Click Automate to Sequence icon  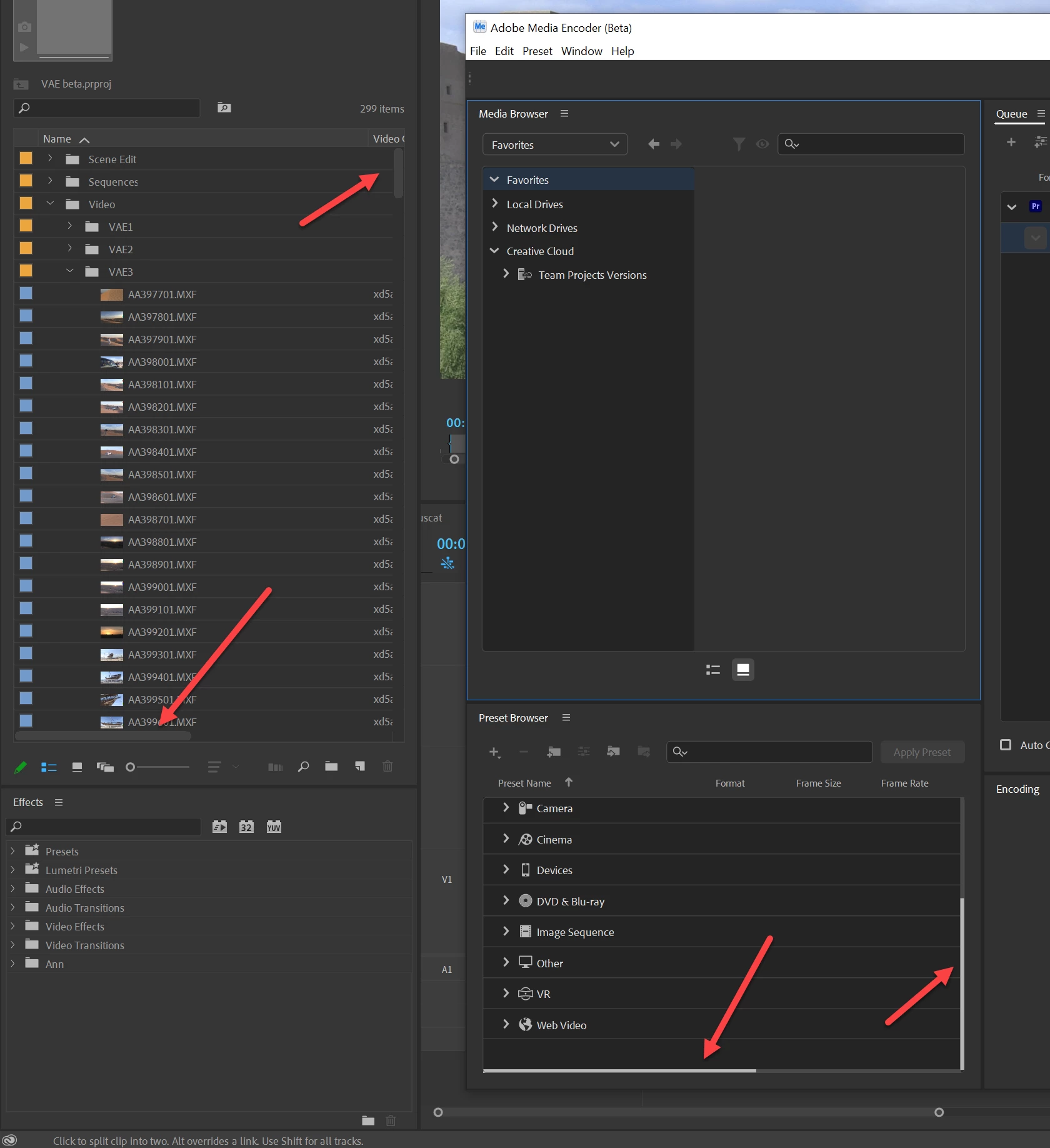276,767
